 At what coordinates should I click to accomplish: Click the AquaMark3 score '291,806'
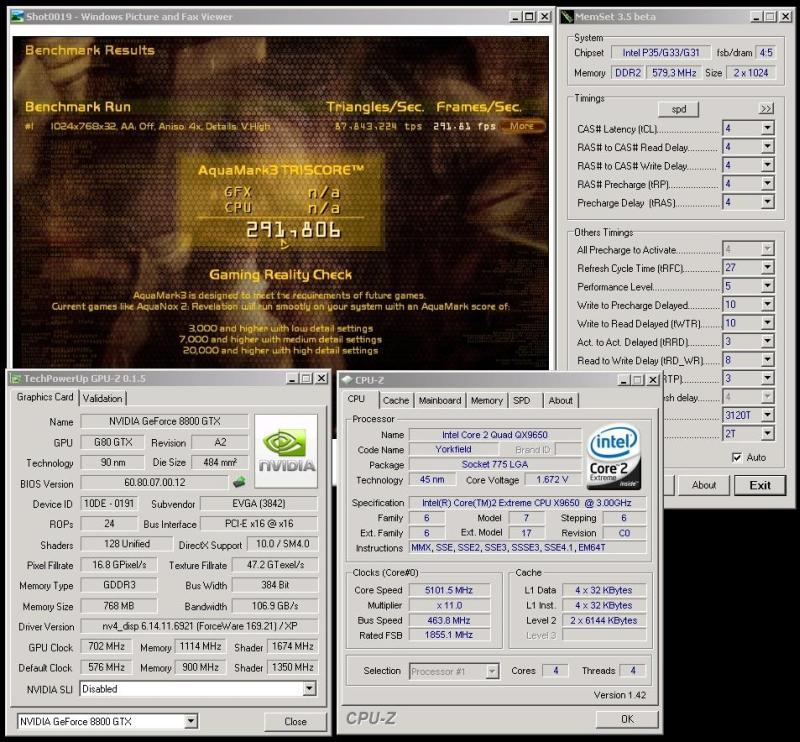(293, 230)
